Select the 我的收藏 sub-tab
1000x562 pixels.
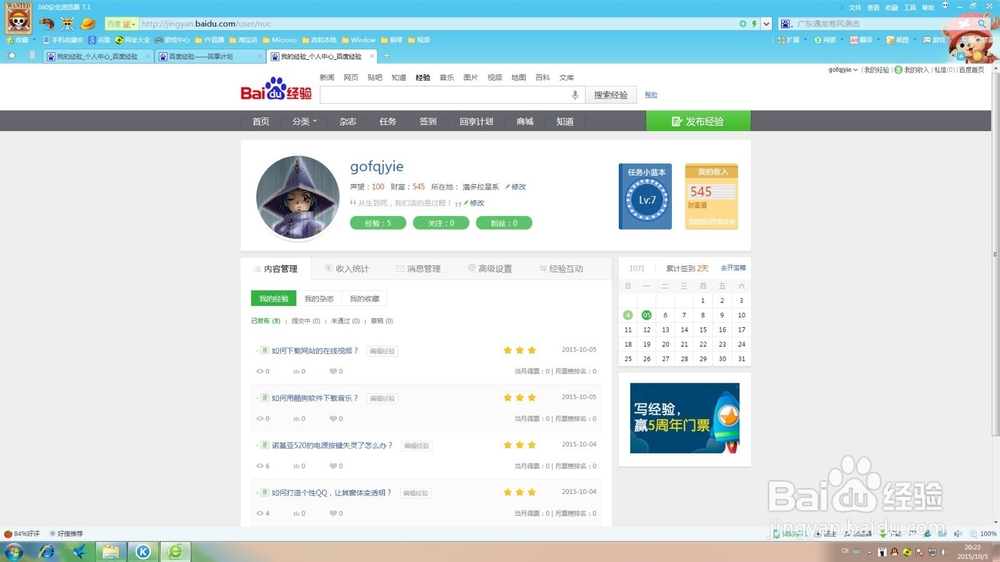click(x=364, y=299)
